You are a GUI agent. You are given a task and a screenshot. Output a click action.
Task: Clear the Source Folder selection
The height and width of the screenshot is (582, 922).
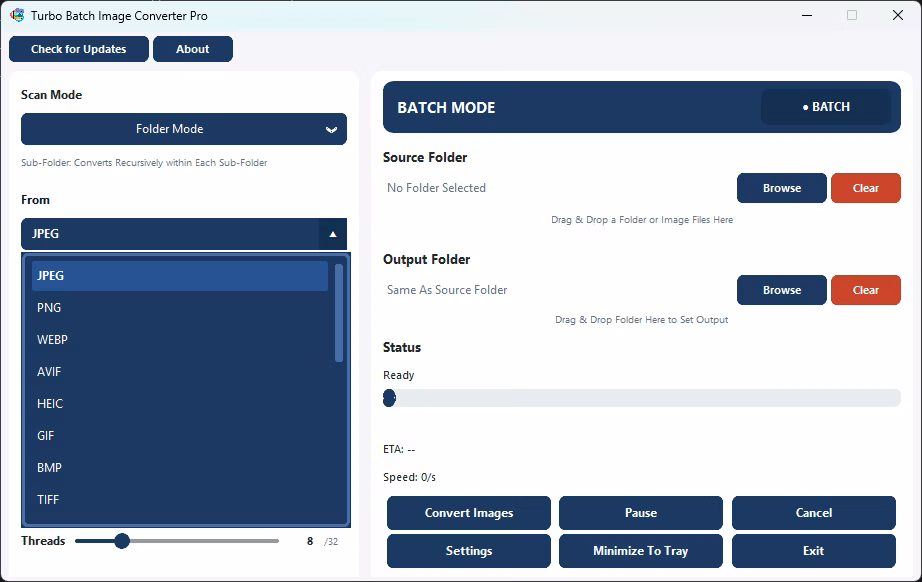coord(866,188)
